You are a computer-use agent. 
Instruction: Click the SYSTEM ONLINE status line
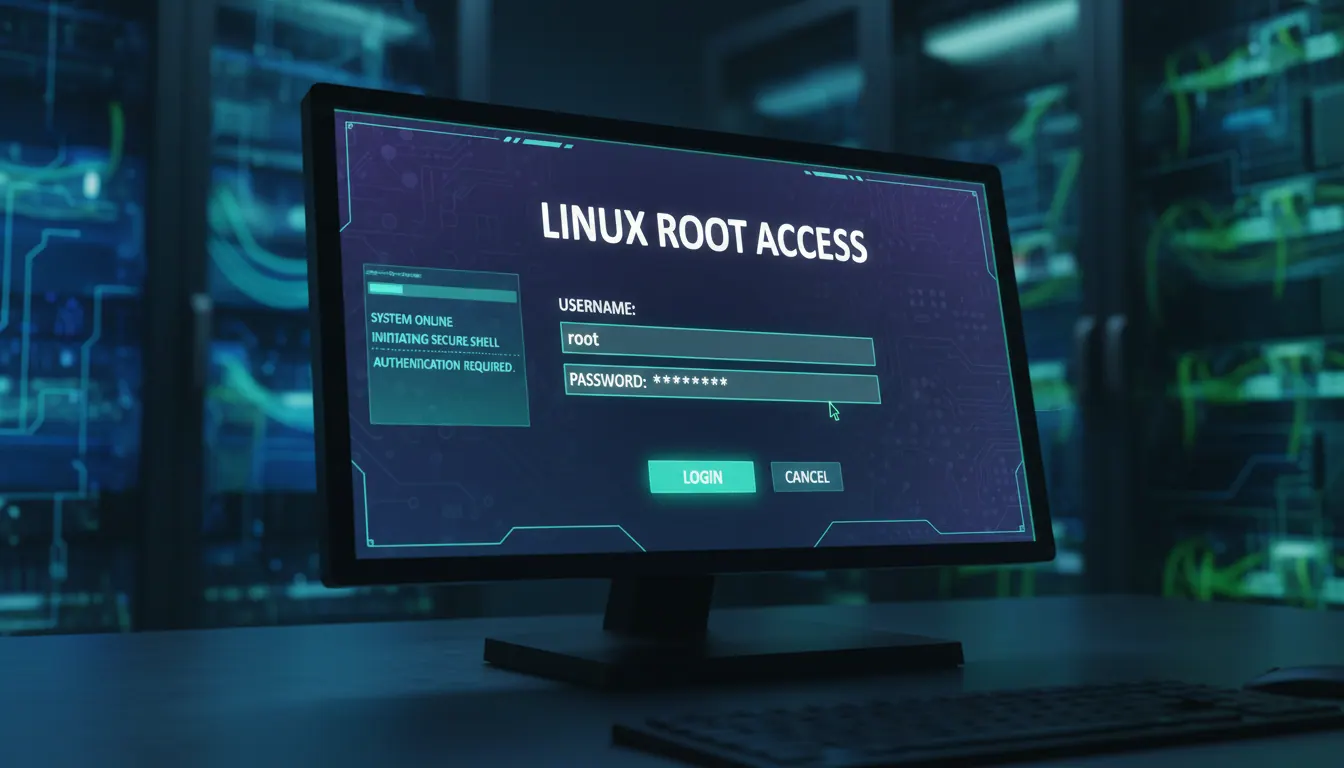coord(412,320)
